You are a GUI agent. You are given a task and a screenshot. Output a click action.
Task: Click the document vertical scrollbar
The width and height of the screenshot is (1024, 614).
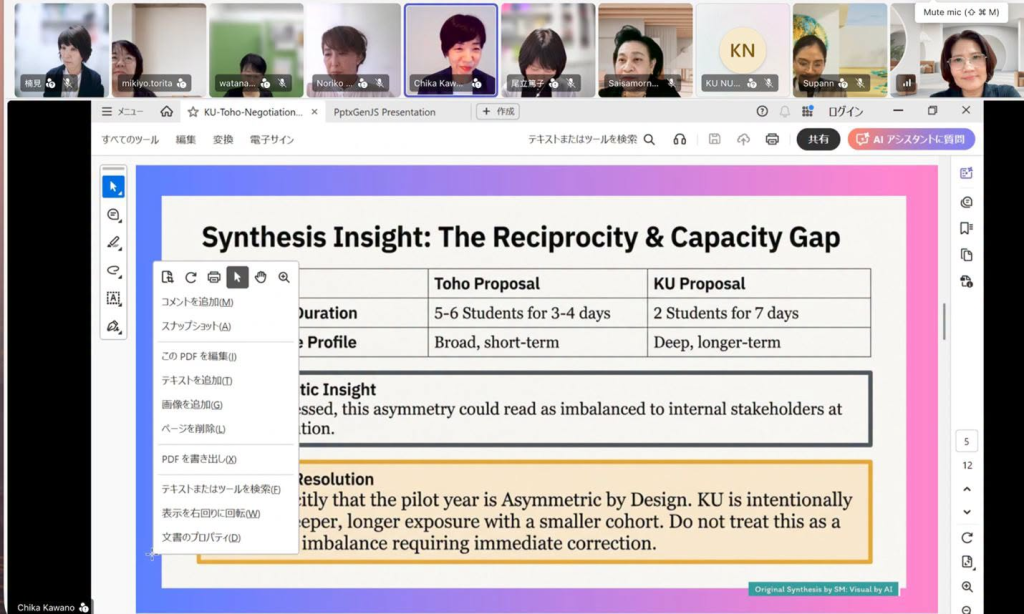944,321
